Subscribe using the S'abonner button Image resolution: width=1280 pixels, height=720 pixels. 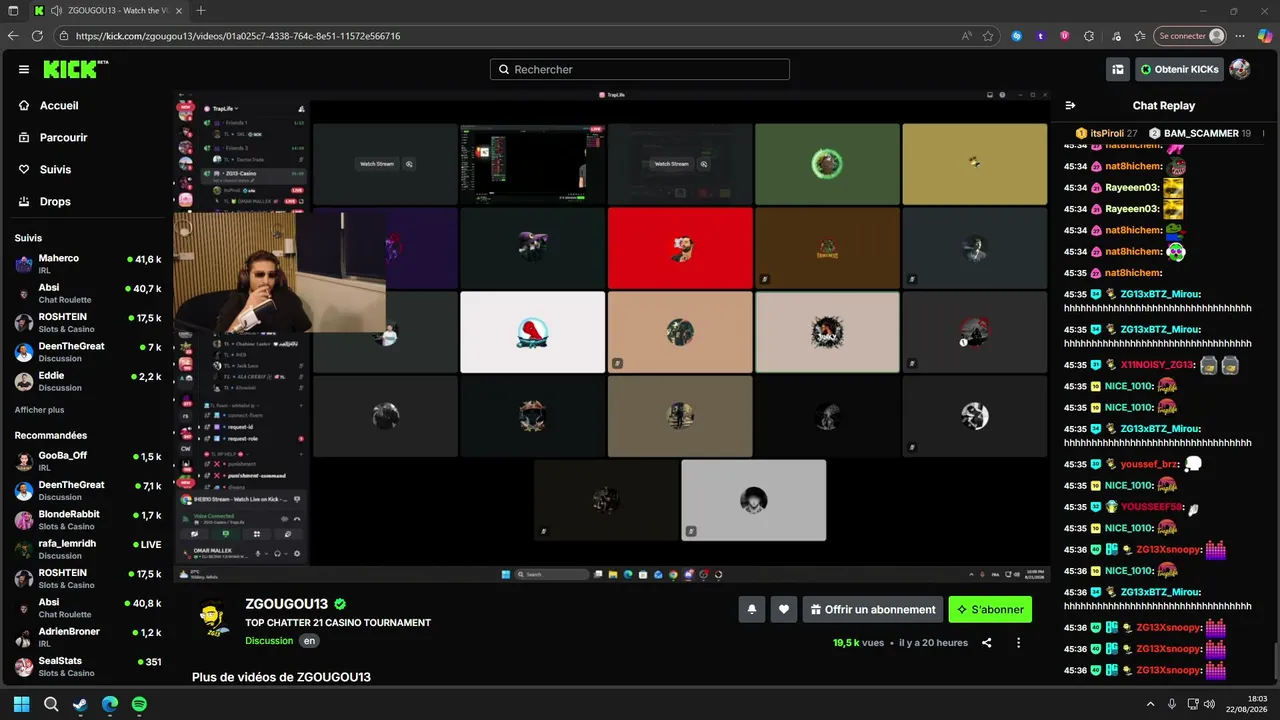tap(990, 609)
